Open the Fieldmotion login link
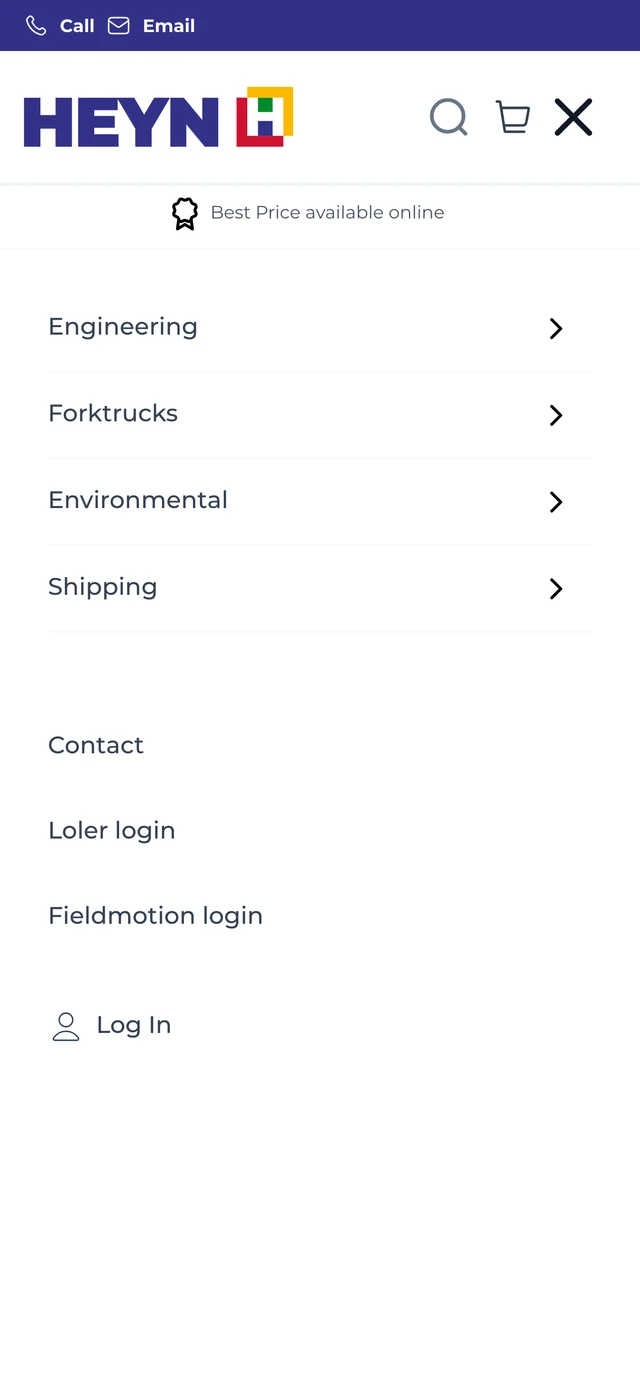640x1385 pixels. coord(155,916)
